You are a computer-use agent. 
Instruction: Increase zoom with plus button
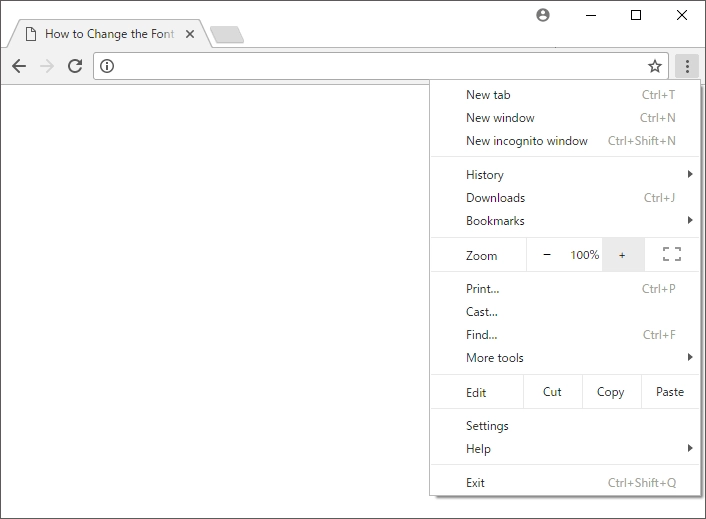click(622, 255)
